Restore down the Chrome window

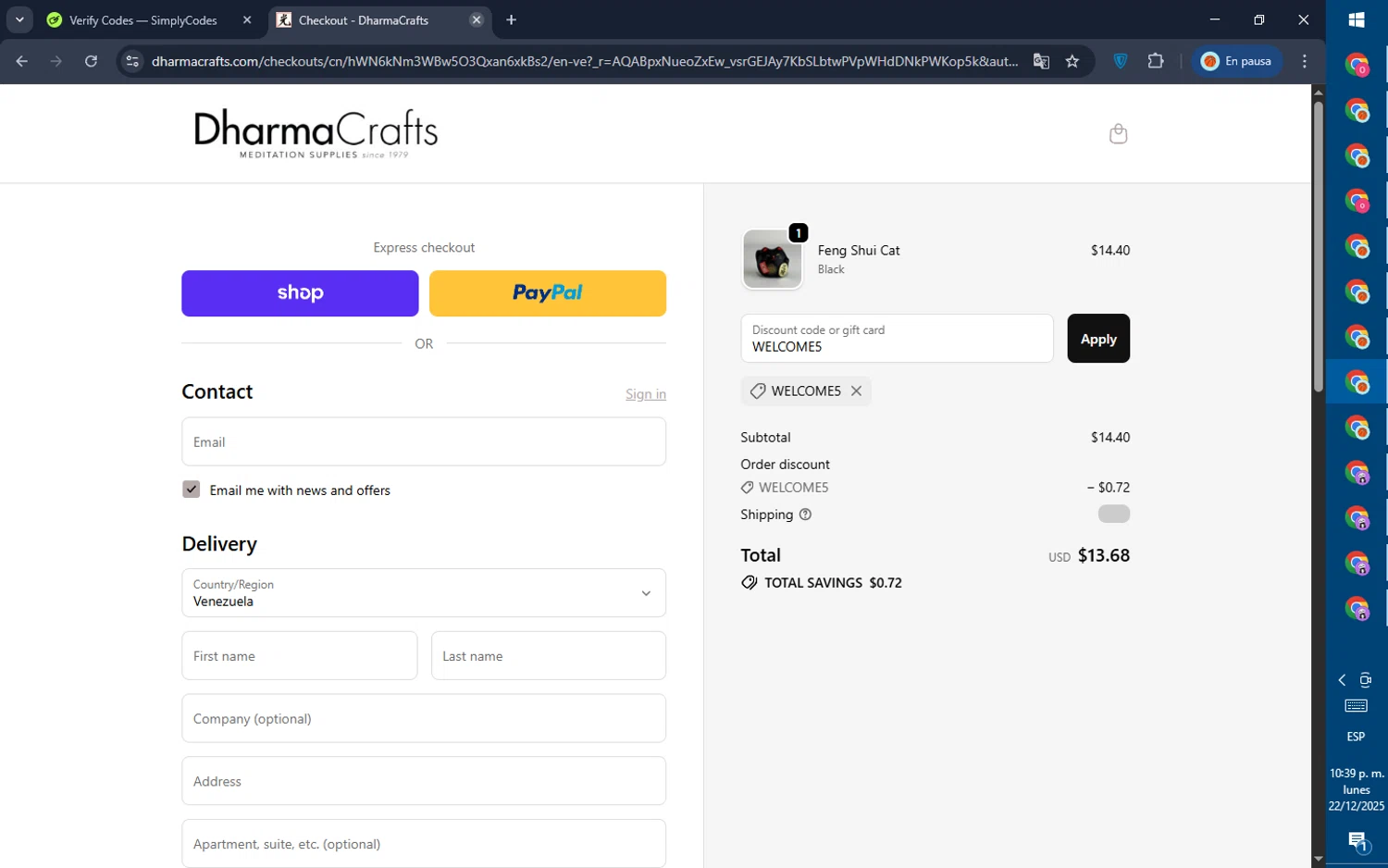(x=1259, y=19)
